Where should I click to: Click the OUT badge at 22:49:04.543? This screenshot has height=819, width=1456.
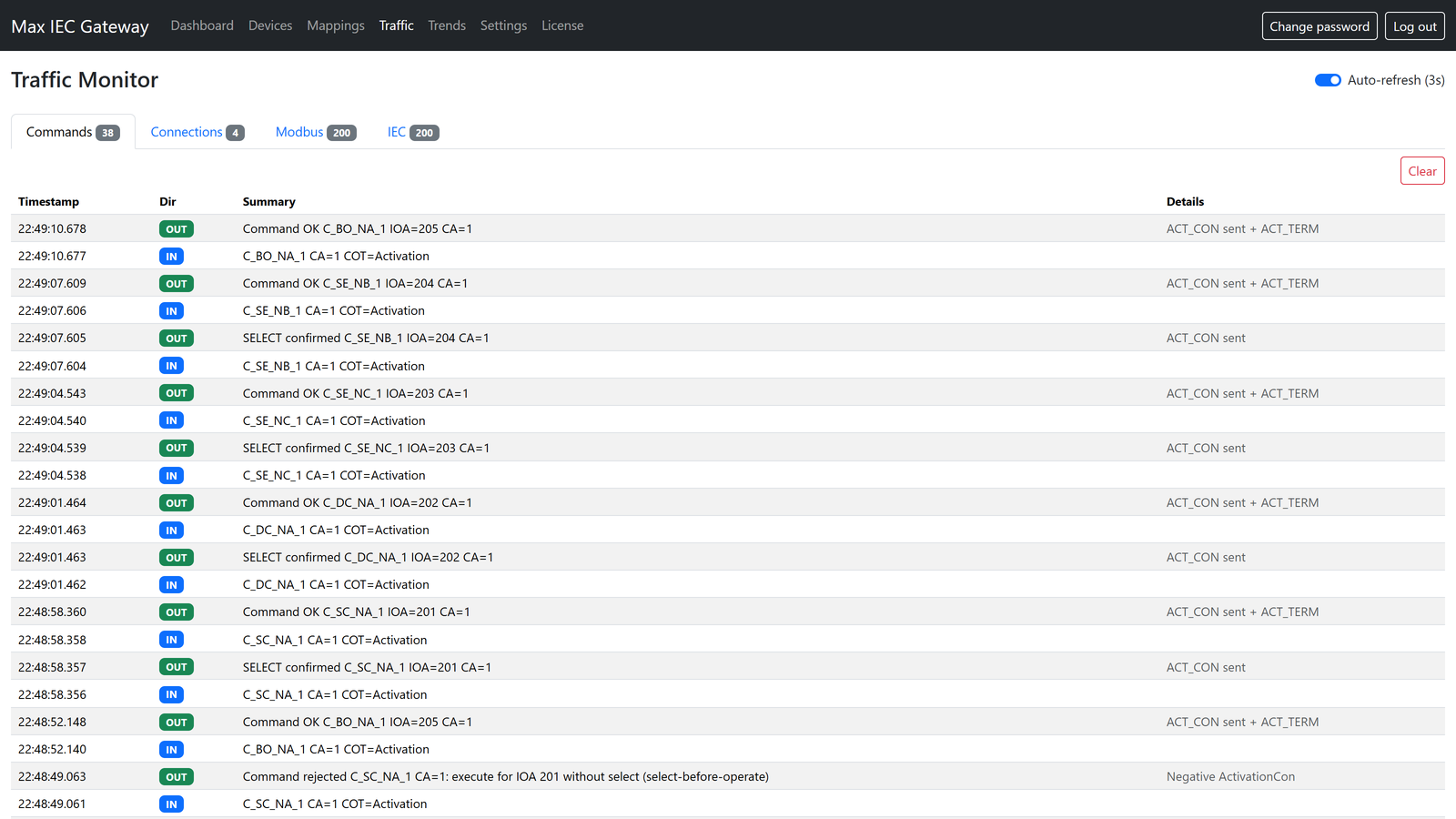pos(177,393)
